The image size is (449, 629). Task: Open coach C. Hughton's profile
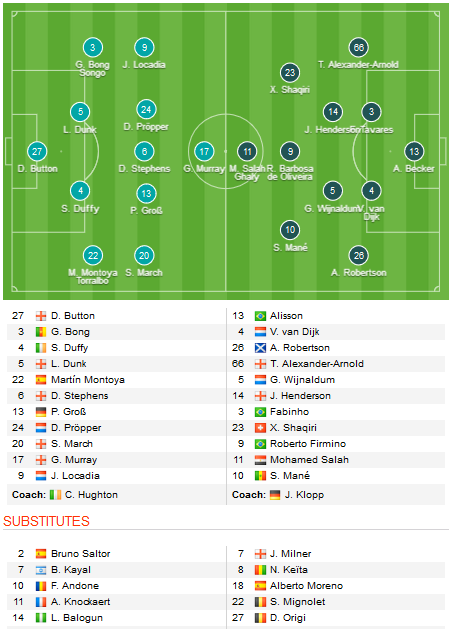pyautogui.click(x=91, y=495)
